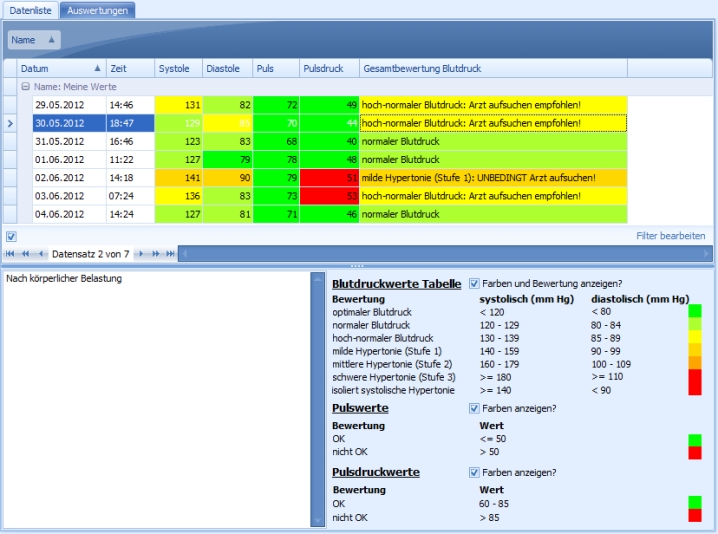Collapse the 'Name: Meine Werte' group

26,87
